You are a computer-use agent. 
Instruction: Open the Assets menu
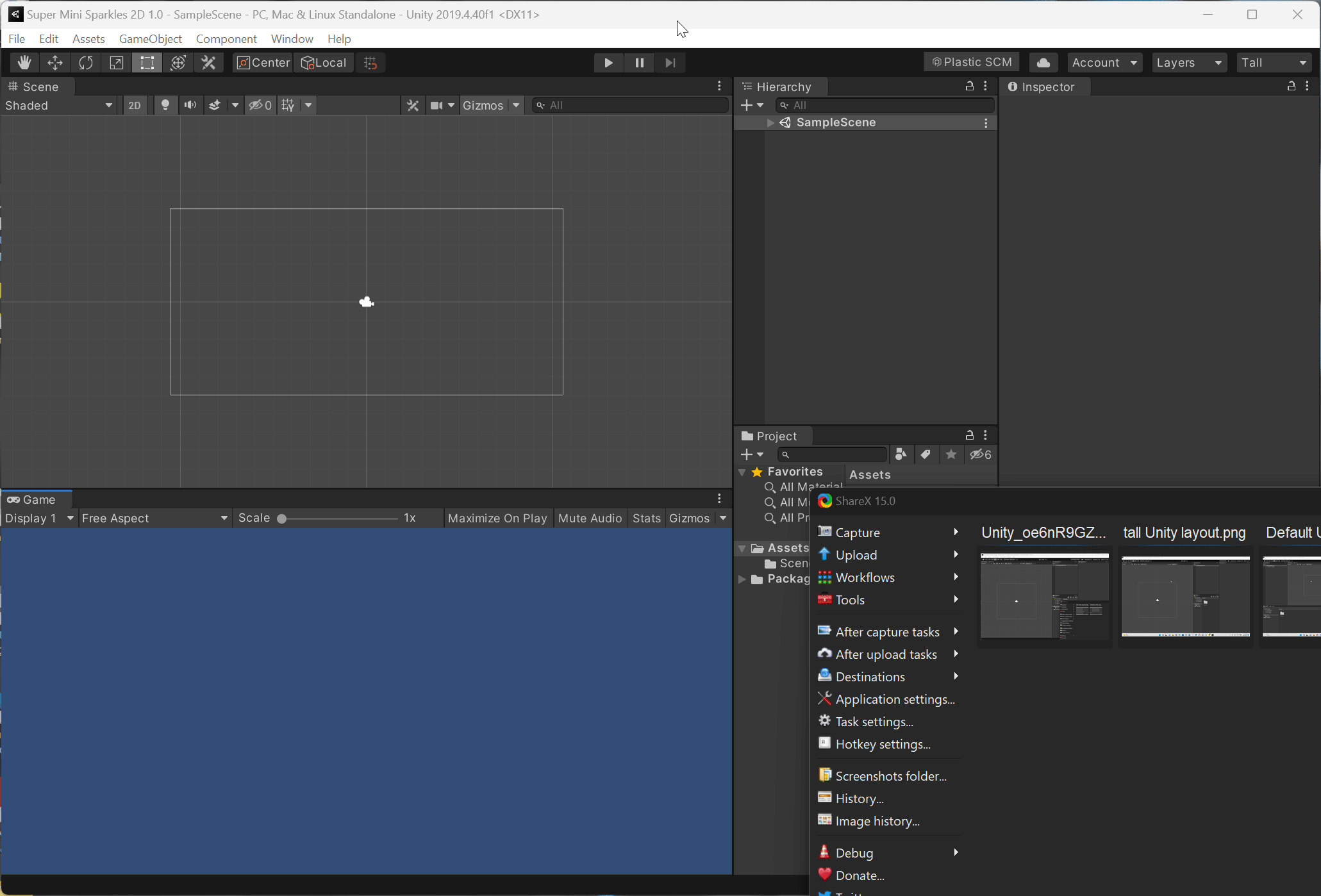coord(88,38)
